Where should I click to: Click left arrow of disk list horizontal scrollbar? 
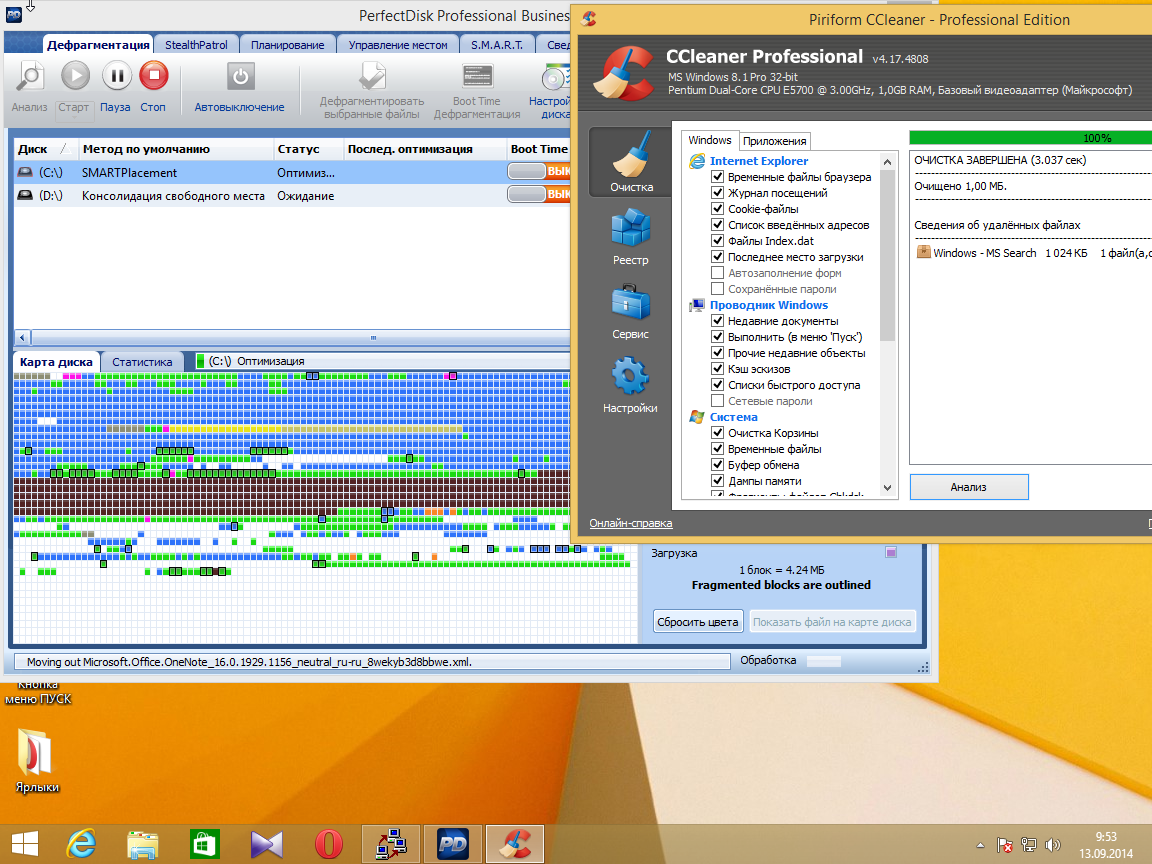[22, 338]
